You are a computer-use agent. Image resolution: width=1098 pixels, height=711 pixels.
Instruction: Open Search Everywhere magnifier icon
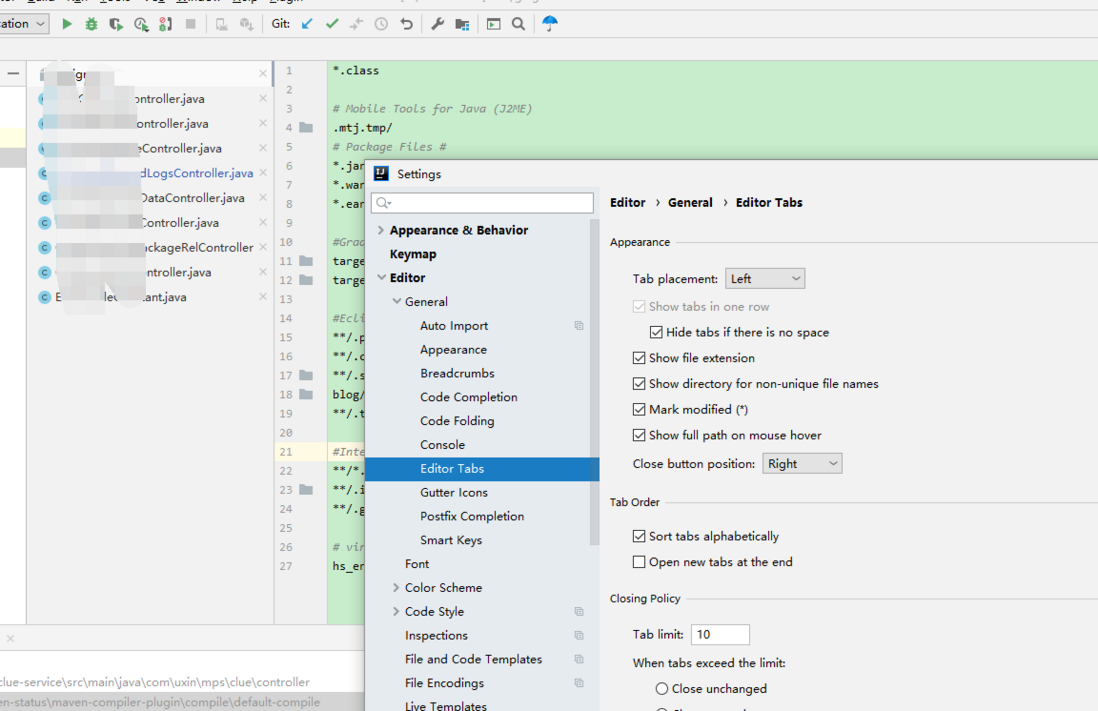point(518,24)
